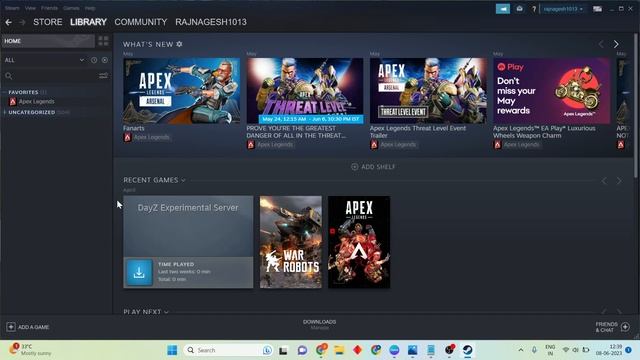Select the War Robots game cover
Screen dimensions: 640x360
(x=291, y=242)
